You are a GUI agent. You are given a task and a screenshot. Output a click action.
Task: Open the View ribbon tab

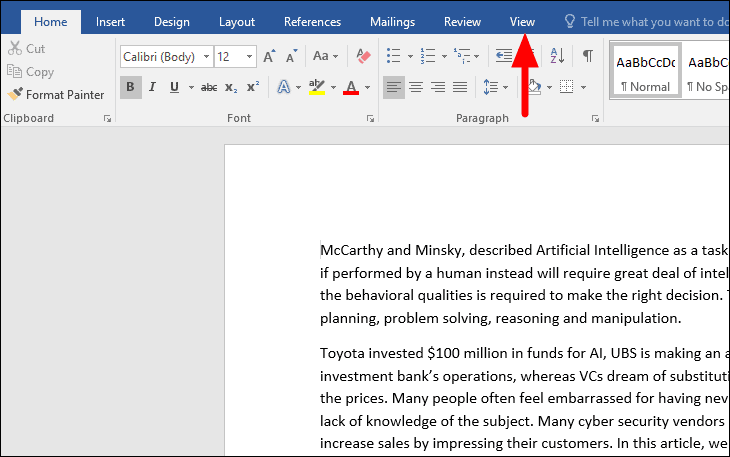click(x=522, y=21)
